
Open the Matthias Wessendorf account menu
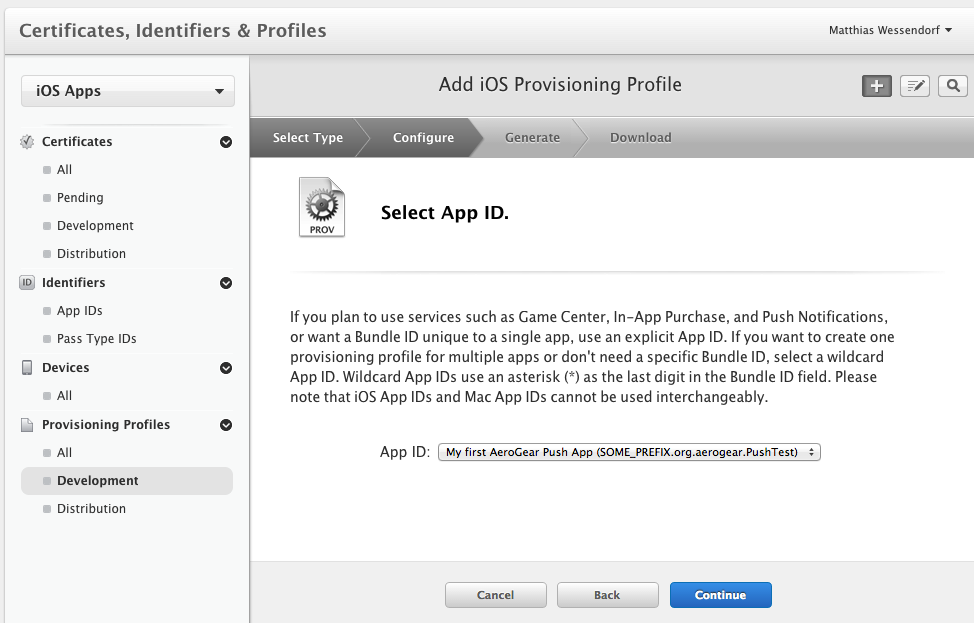coord(888,29)
